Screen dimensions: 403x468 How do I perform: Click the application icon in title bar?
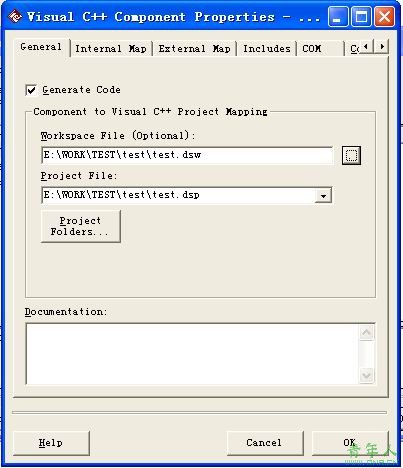(x=15, y=16)
